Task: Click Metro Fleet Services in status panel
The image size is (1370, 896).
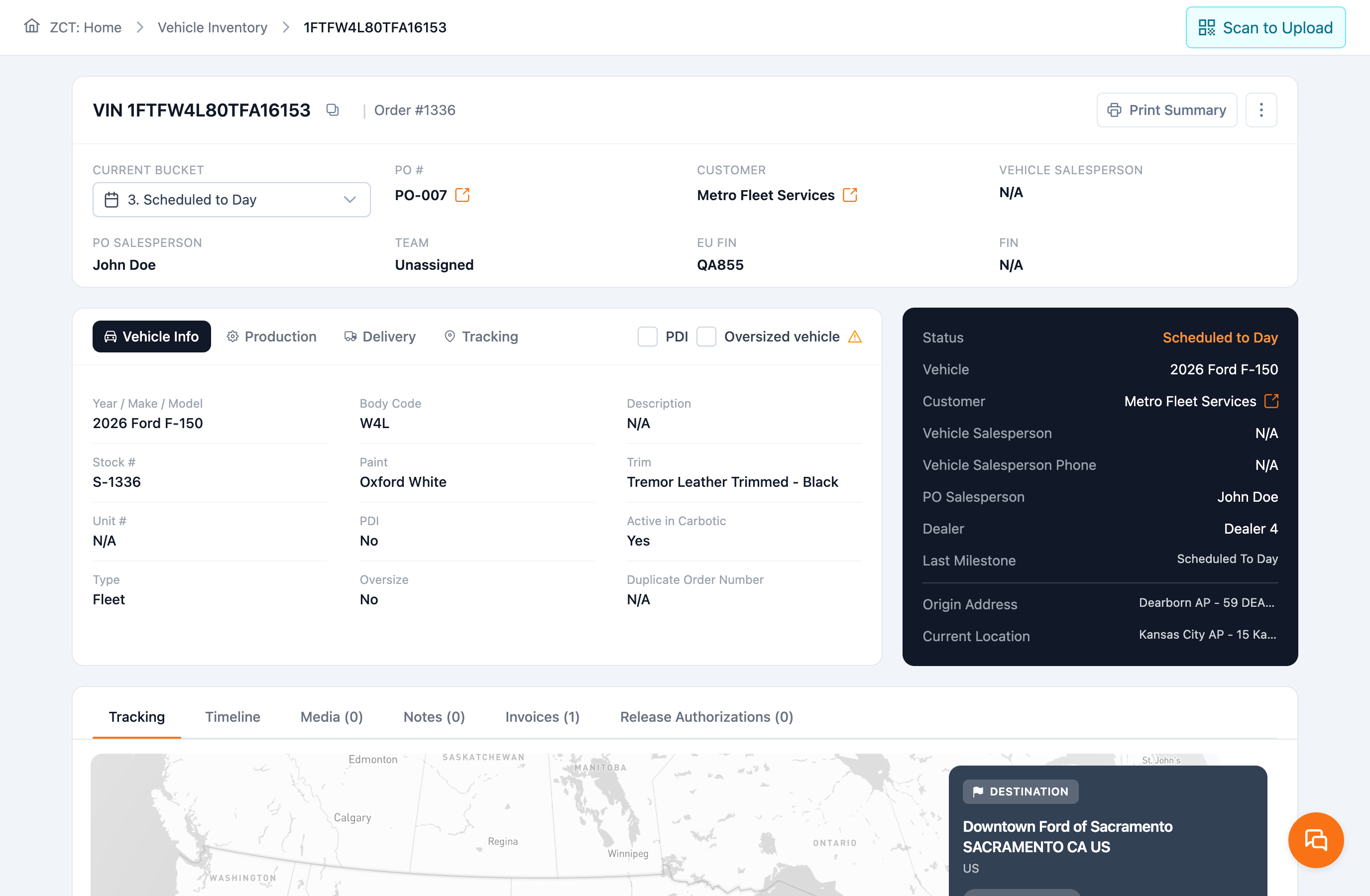Action: point(1190,401)
